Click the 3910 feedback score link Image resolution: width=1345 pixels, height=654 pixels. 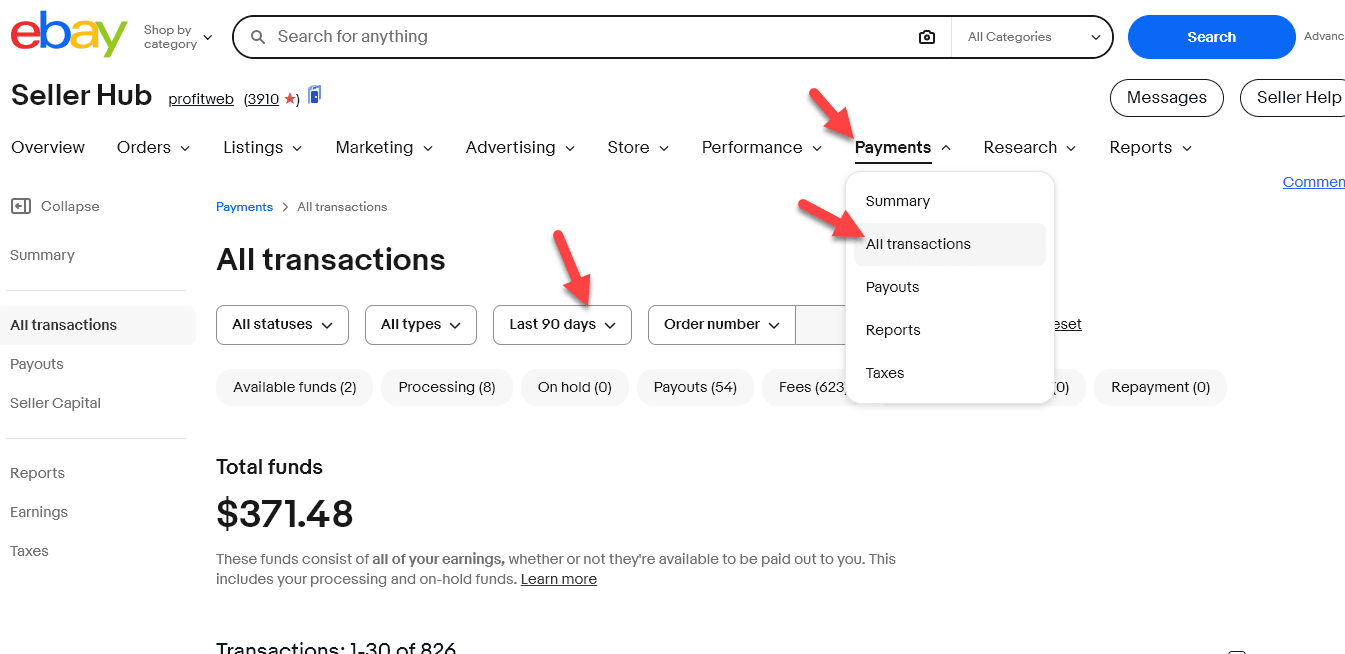click(x=263, y=99)
